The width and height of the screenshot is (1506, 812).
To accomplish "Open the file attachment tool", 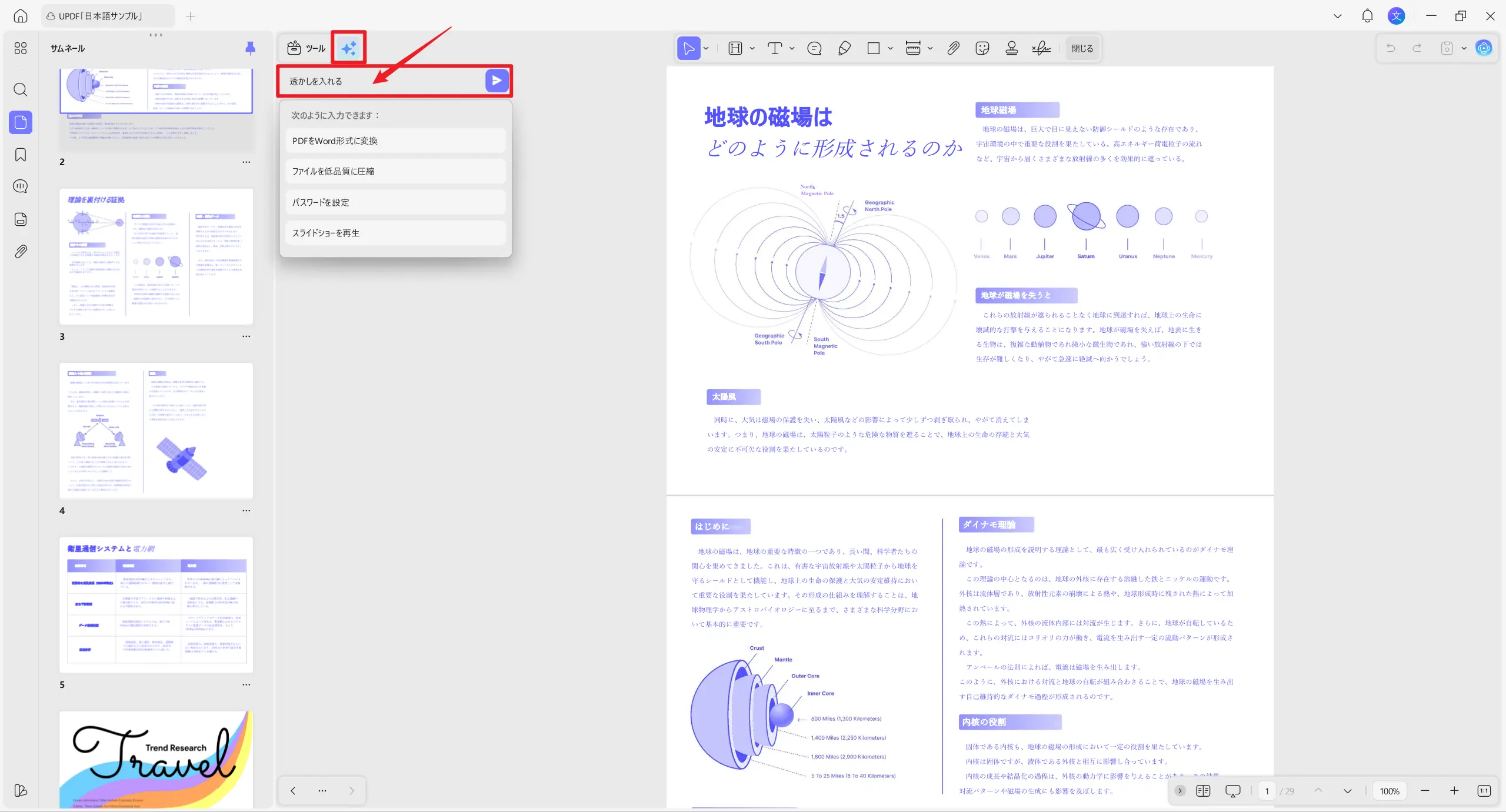I will (x=953, y=48).
